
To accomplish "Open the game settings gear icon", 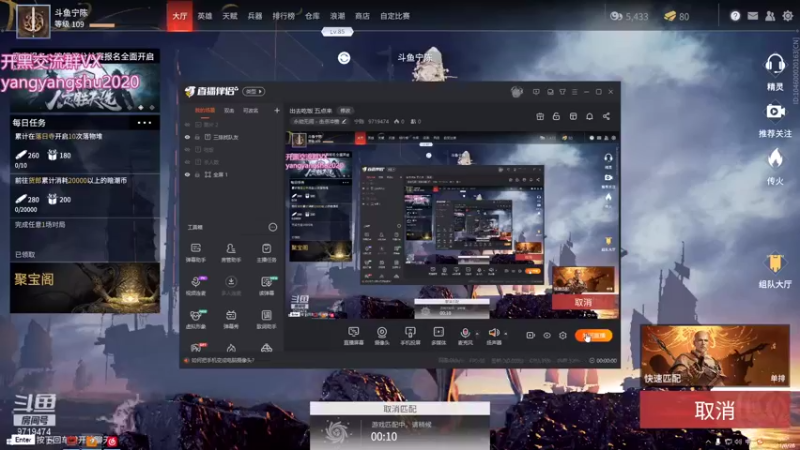I will 788,16.
